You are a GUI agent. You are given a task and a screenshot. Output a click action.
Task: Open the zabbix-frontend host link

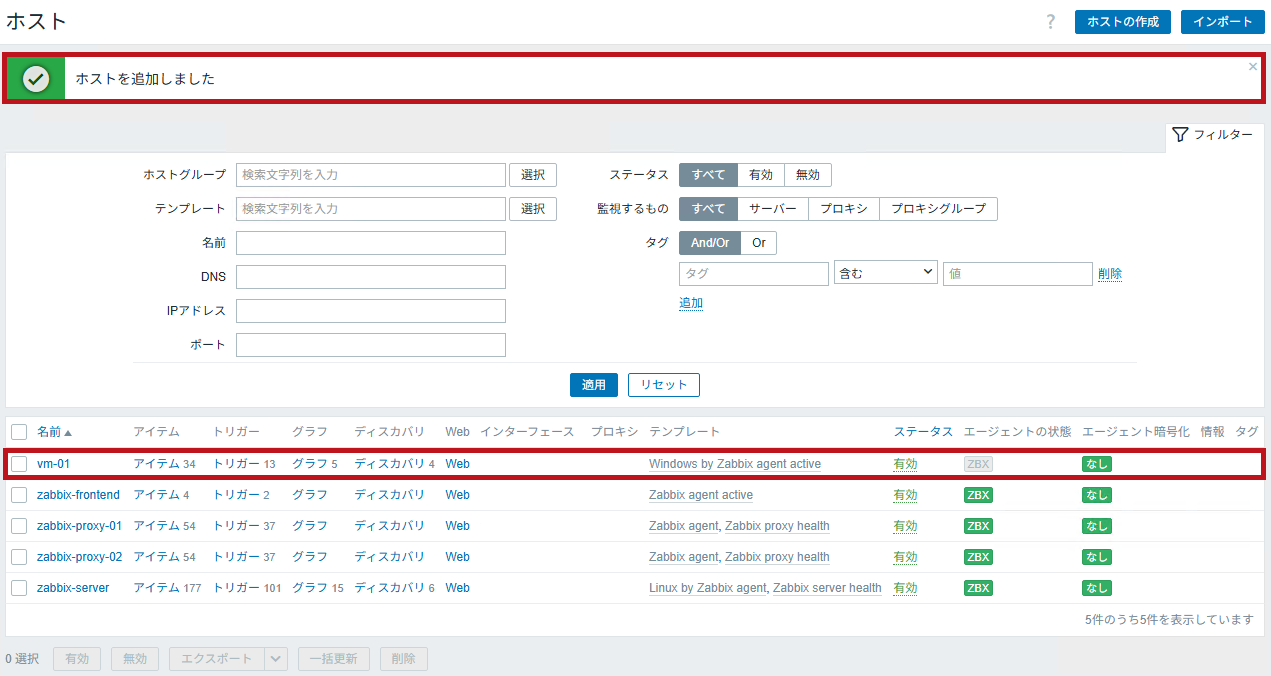point(78,495)
